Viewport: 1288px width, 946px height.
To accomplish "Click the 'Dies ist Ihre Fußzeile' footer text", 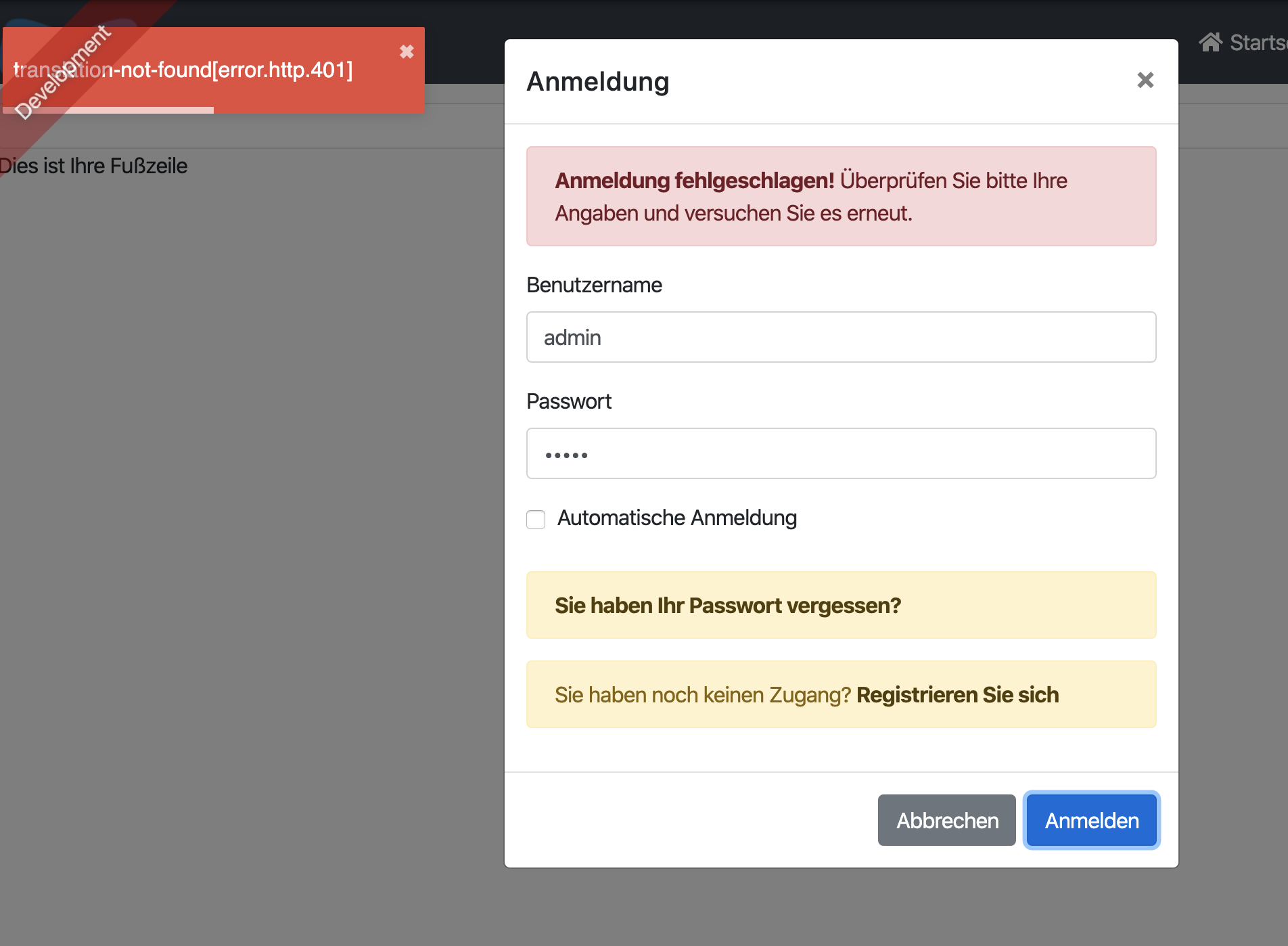I will pos(93,166).
